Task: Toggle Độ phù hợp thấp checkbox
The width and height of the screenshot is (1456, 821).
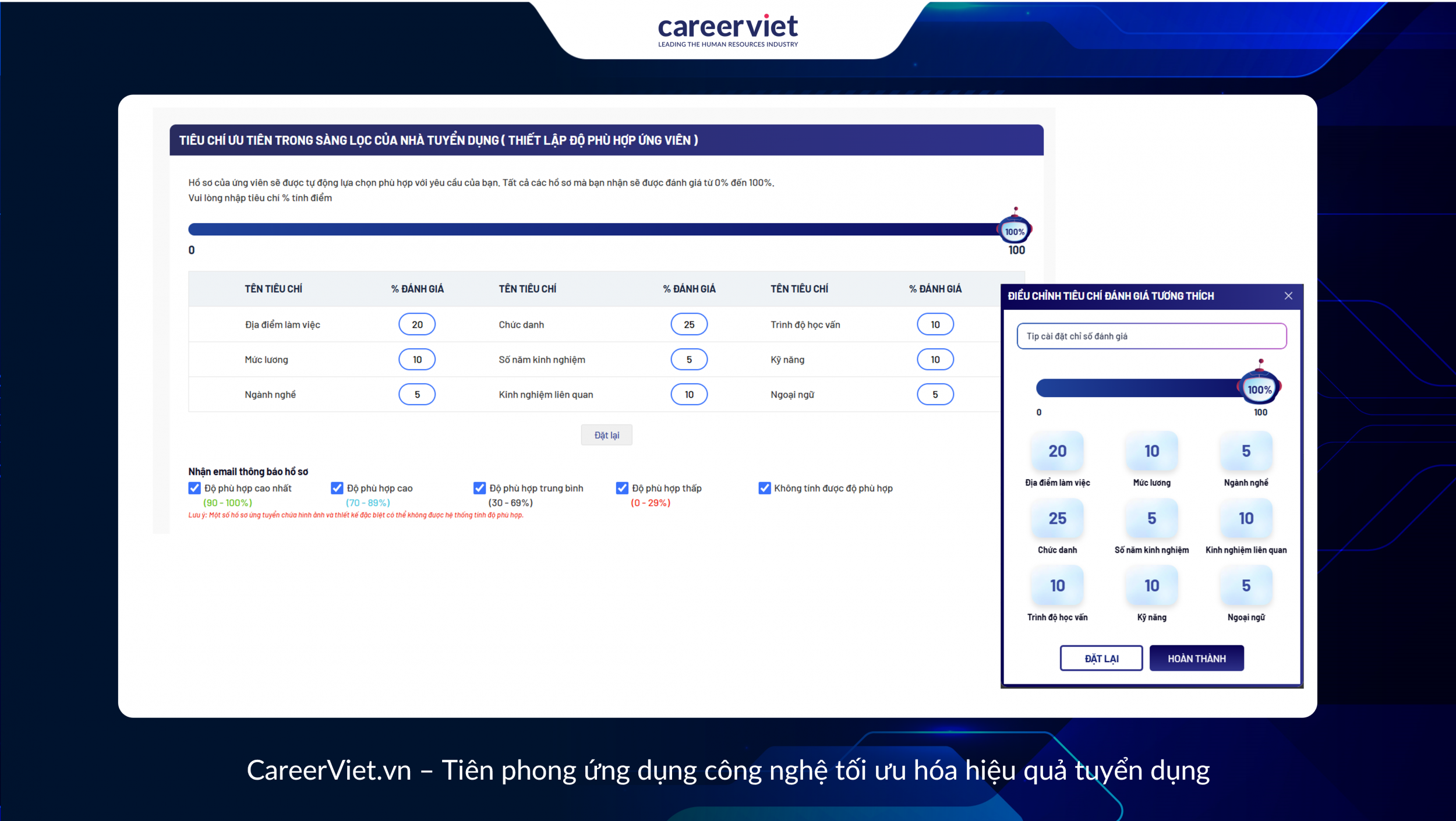Action: tap(622, 488)
